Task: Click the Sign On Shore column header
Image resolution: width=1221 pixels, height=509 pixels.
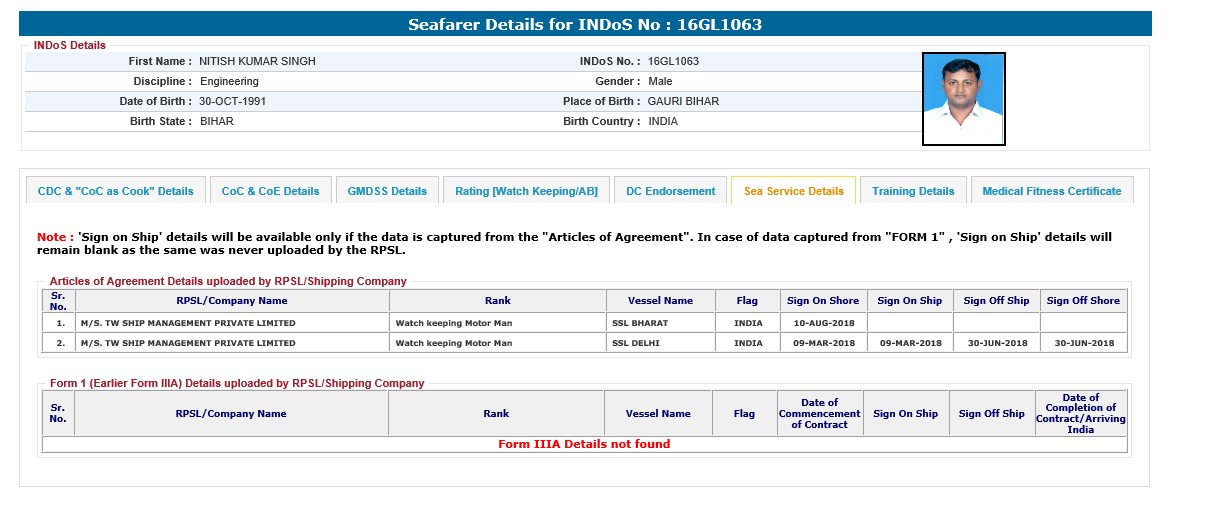Action: (x=822, y=301)
